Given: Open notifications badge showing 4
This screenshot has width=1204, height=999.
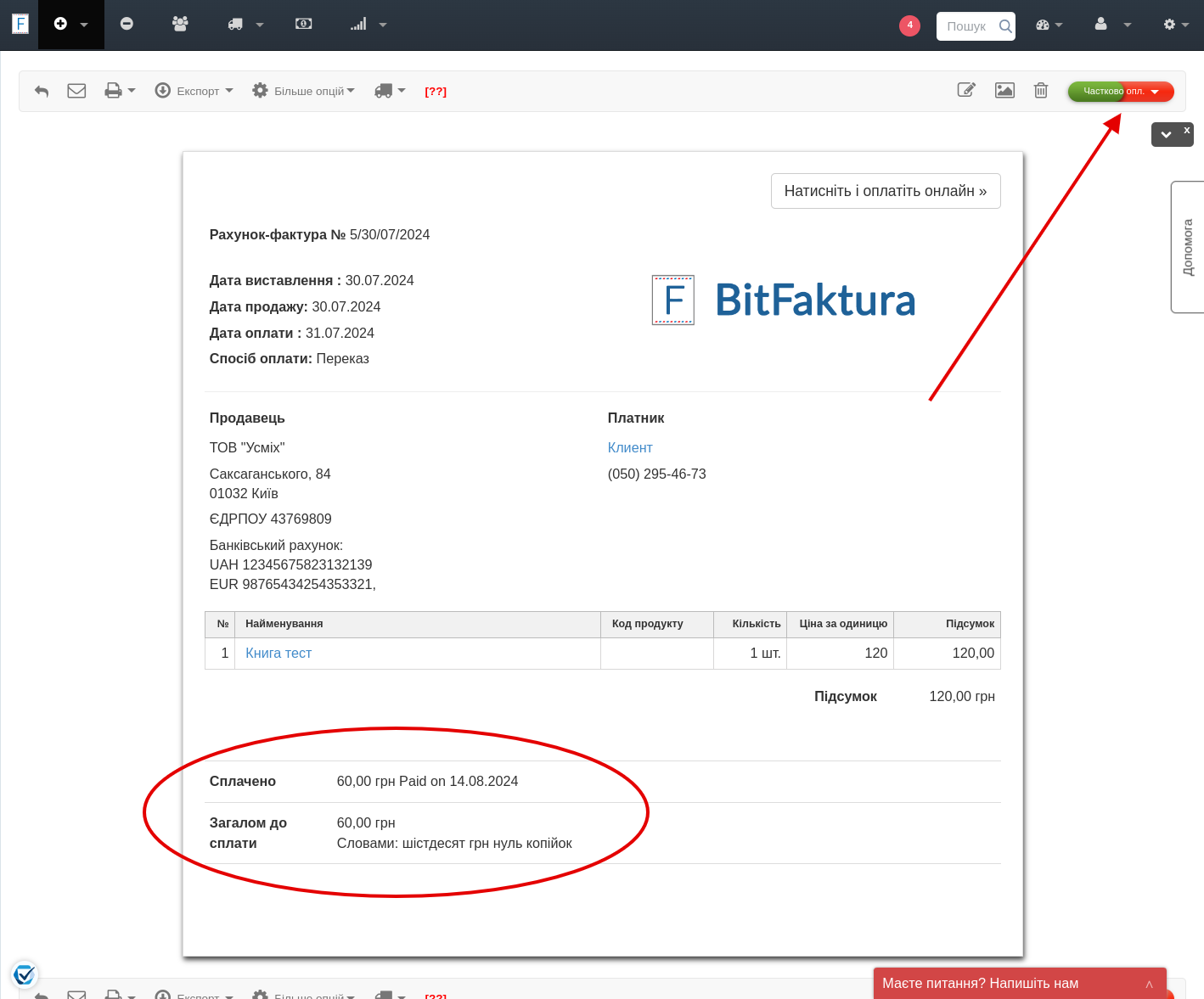Looking at the screenshot, I should click(x=909, y=25).
